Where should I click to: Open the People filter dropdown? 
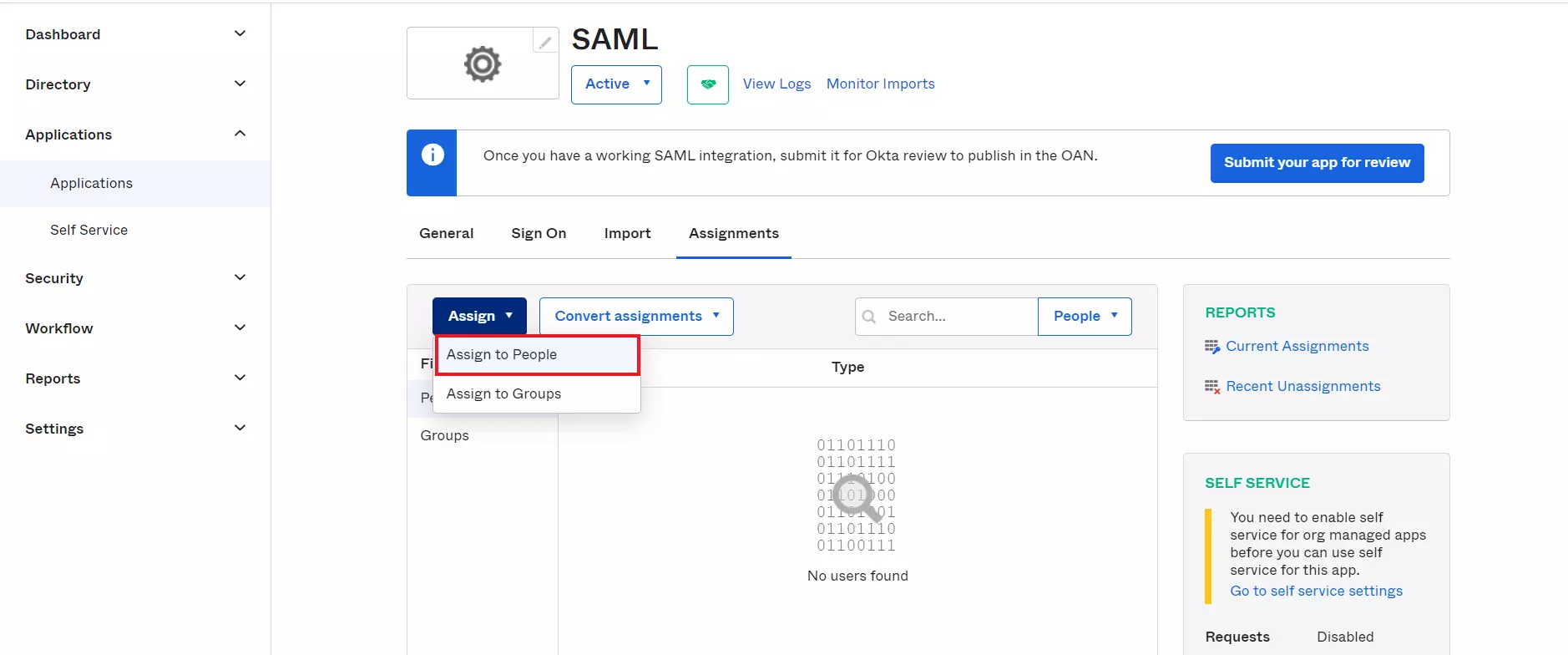point(1085,317)
